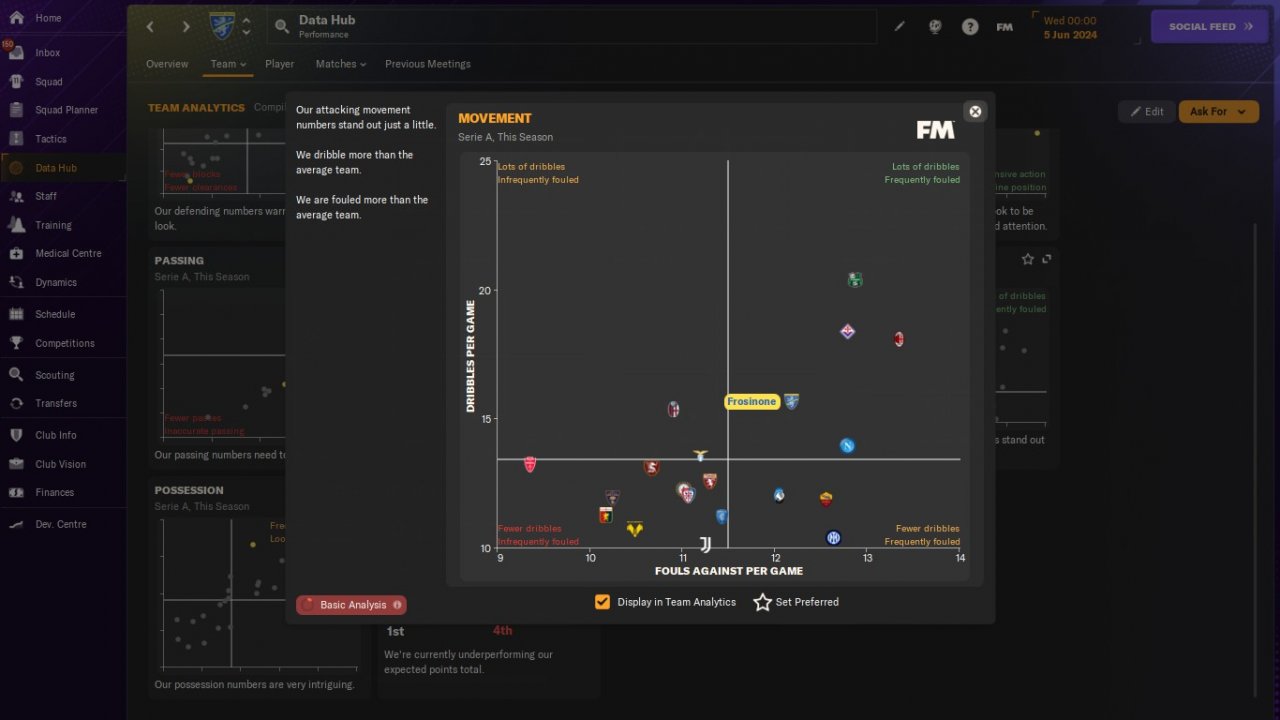Open the Schedule calendar icon
1280x720 pixels.
tap(16, 314)
